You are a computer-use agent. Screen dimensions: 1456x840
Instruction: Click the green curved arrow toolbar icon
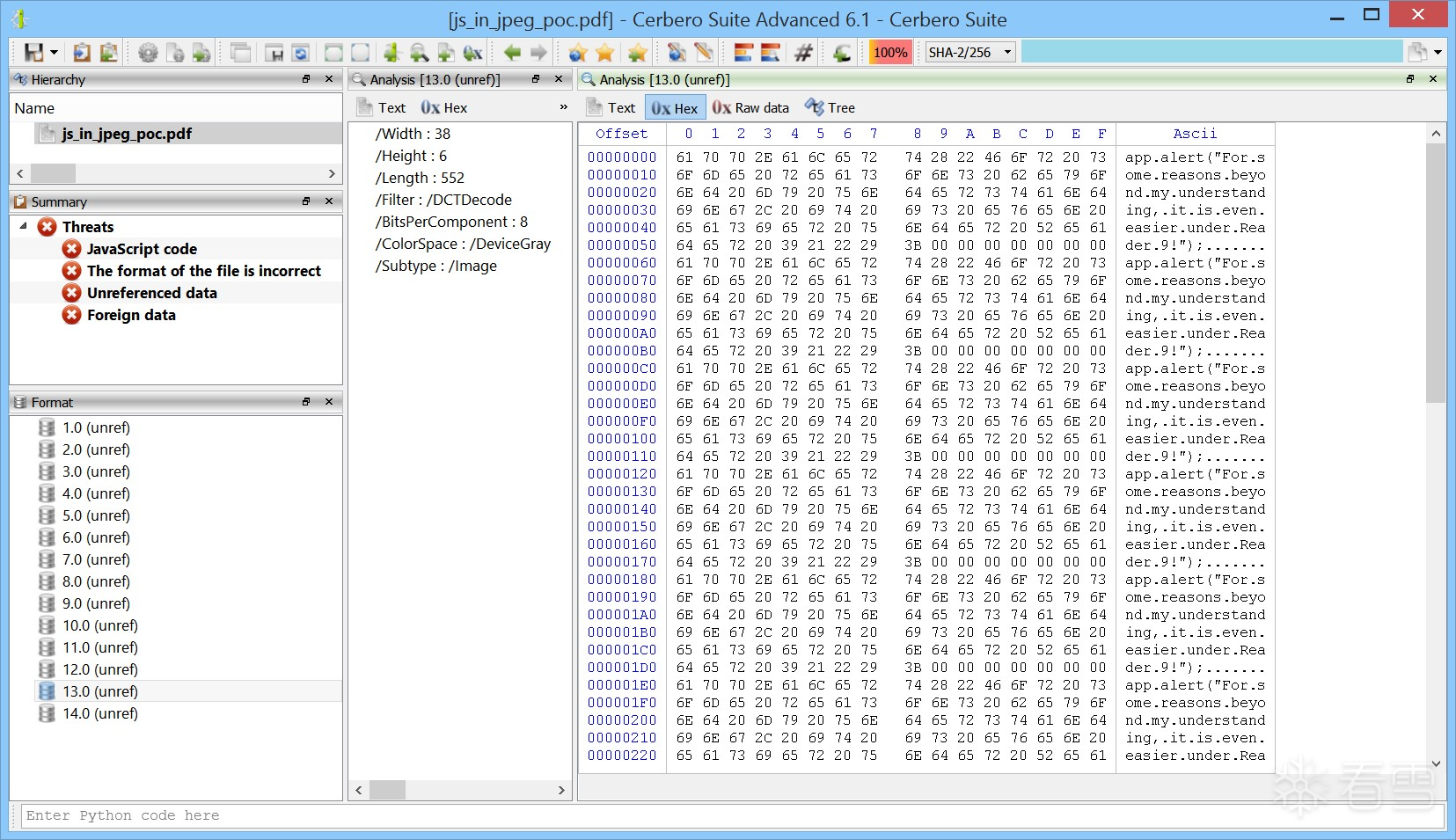(x=842, y=53)
